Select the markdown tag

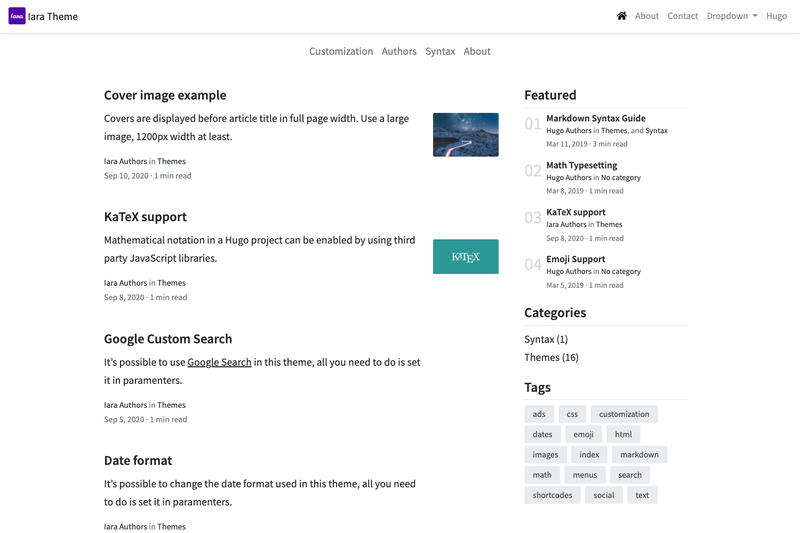point(639,454)
